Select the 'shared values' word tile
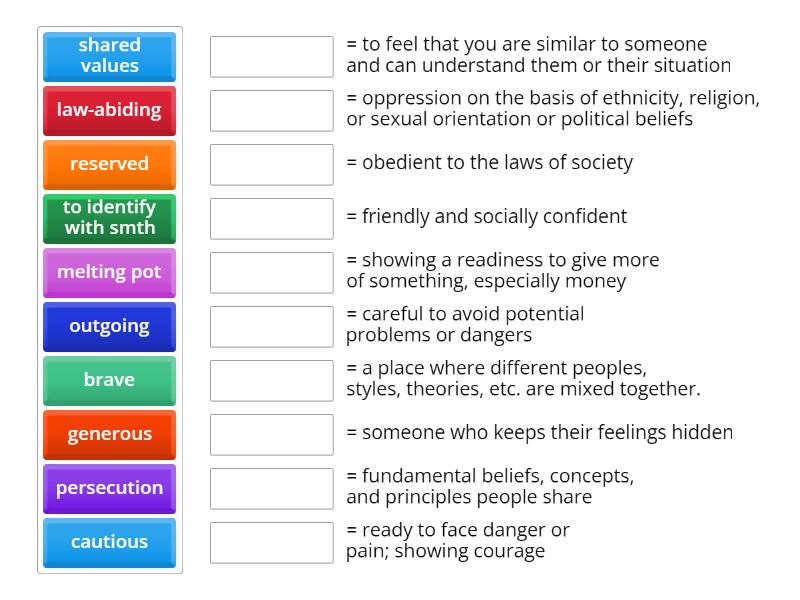This screenshot has width=800, height=600. (x=109, y=56)
